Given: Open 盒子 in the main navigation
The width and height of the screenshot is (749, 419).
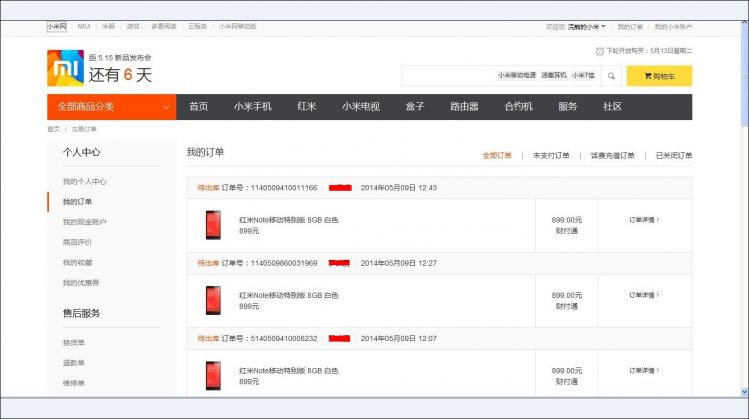Looking at the screenshot, I should click(x=415, y=107).
